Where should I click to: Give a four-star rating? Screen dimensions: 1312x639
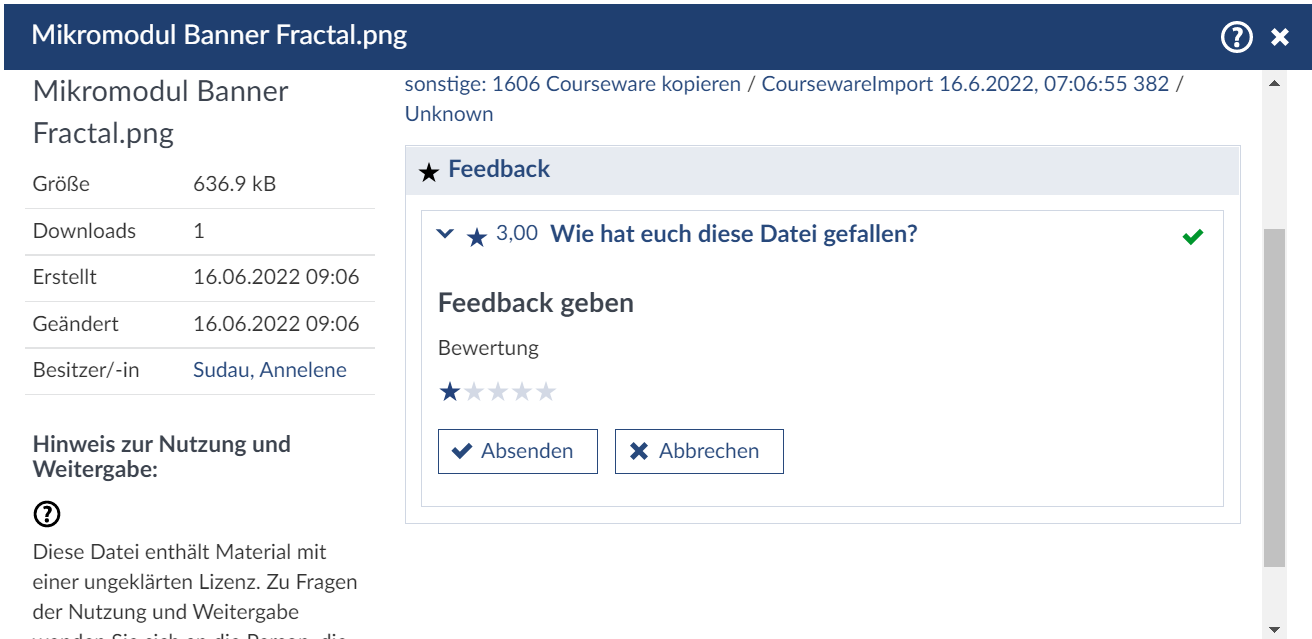[x=522, y=392]
